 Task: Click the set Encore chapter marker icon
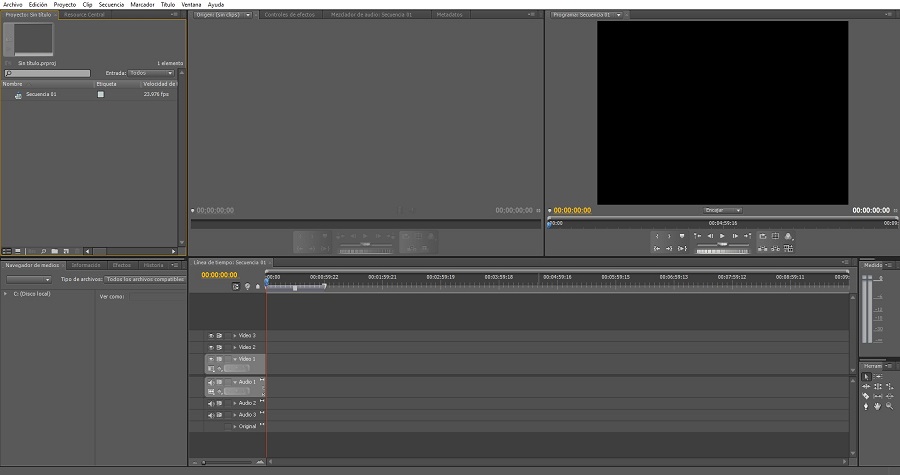tap(247, 286)
